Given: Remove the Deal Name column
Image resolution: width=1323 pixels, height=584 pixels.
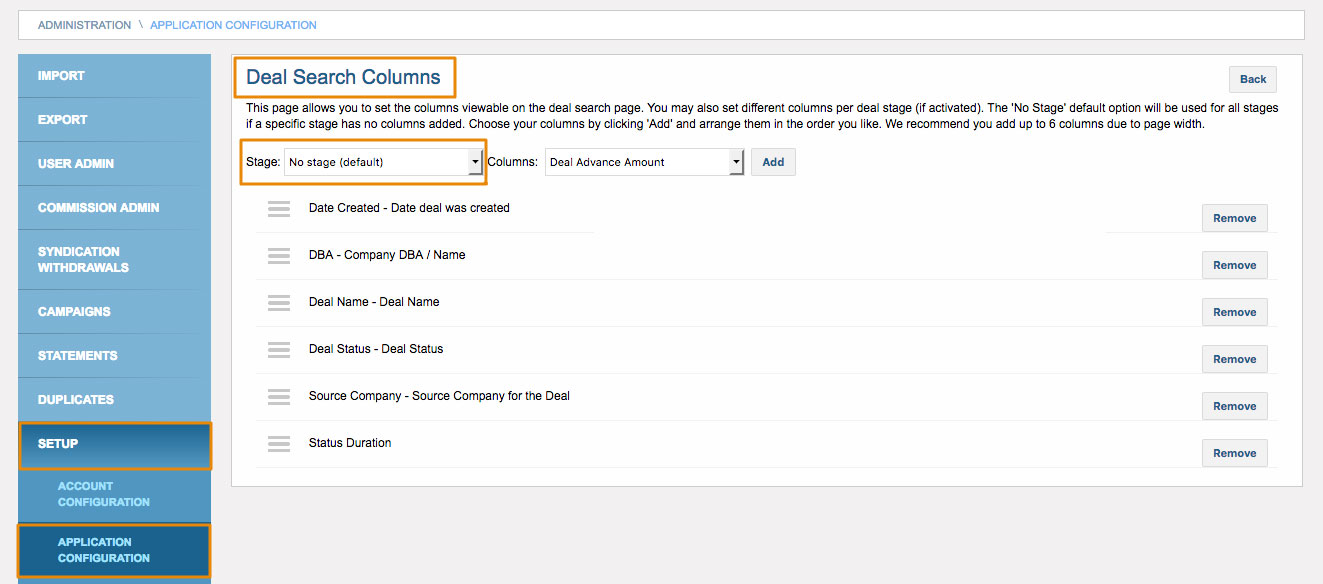Looking at the screenshot, I should point(1235,312).
